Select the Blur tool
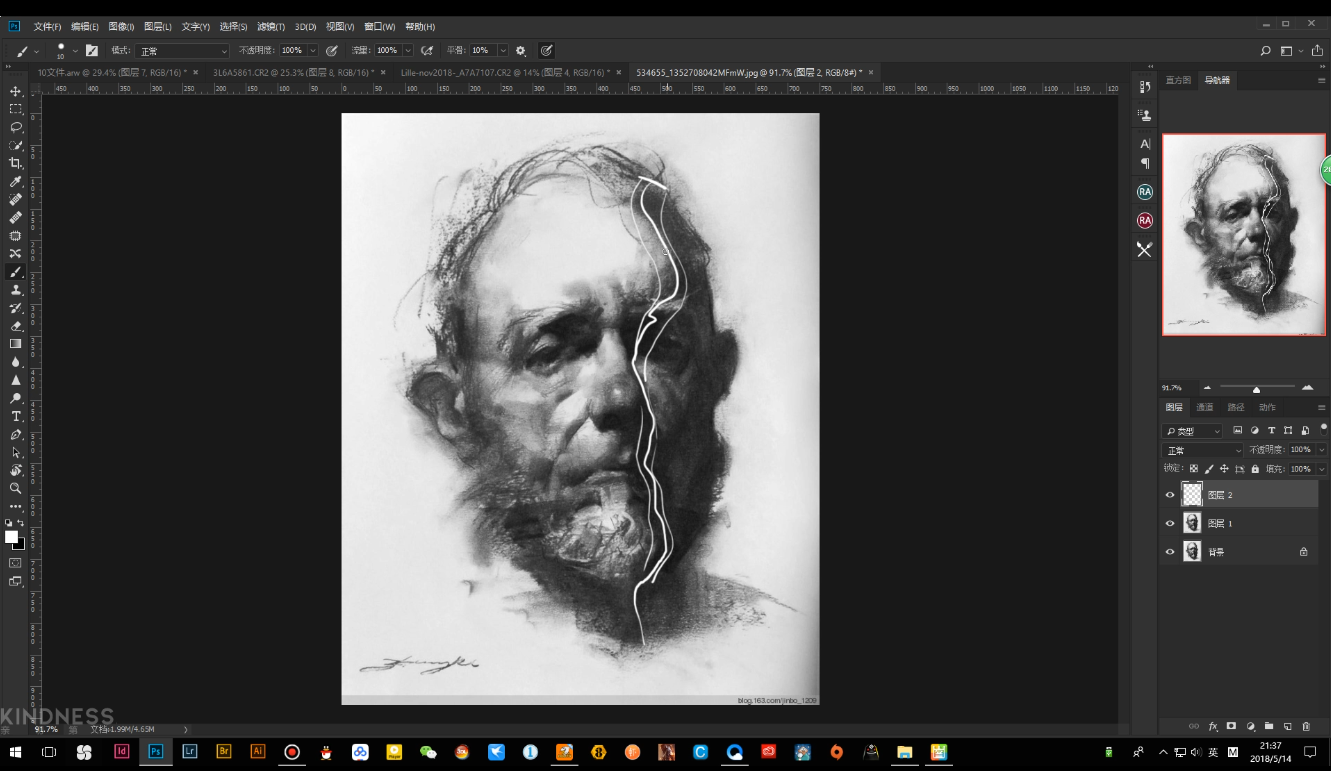 (x=15, y=361)
